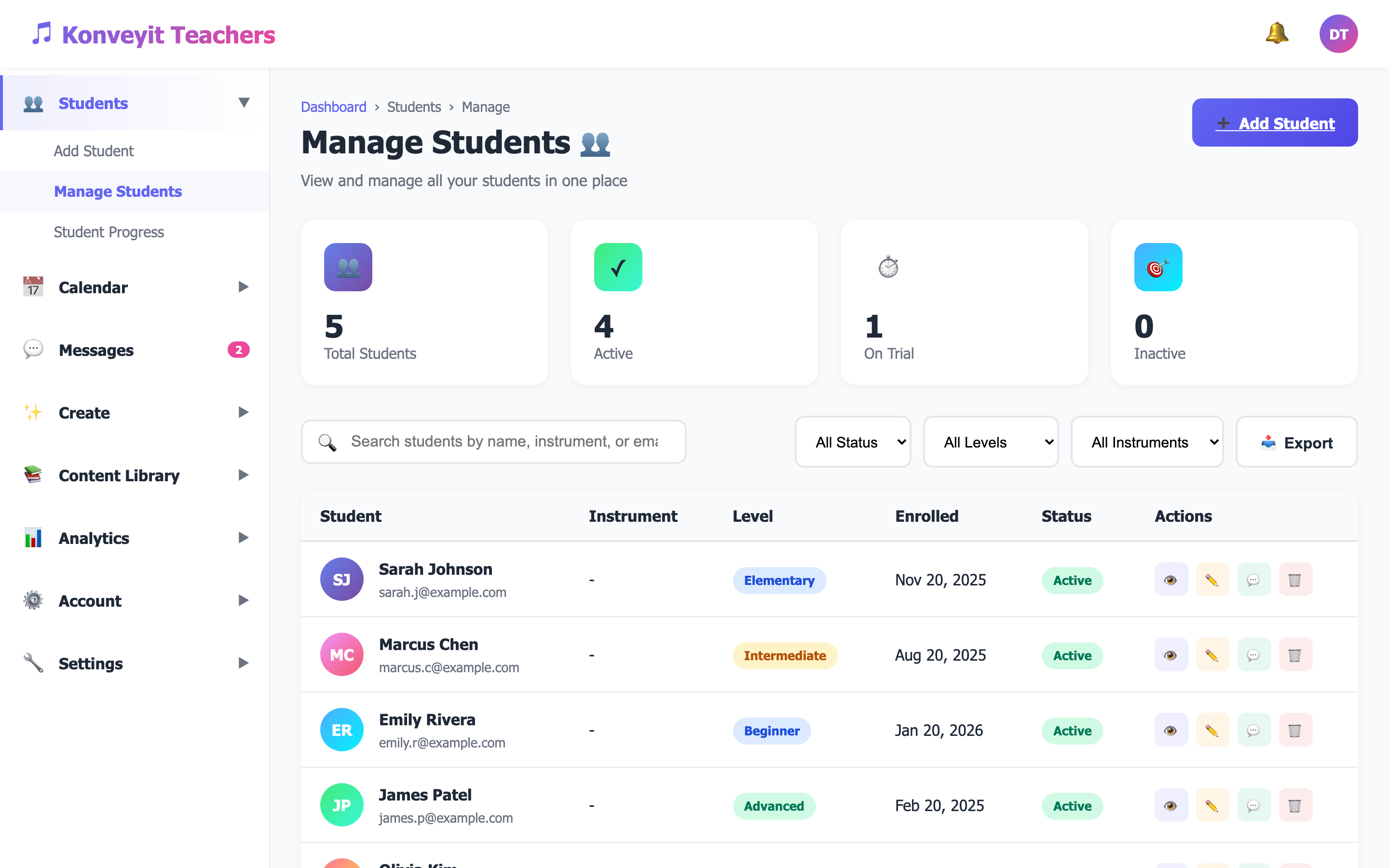Message Marcus Chen via chat bubble icon
The height and width of the screenshot is (868, 1389).
tap(1253, 655)
